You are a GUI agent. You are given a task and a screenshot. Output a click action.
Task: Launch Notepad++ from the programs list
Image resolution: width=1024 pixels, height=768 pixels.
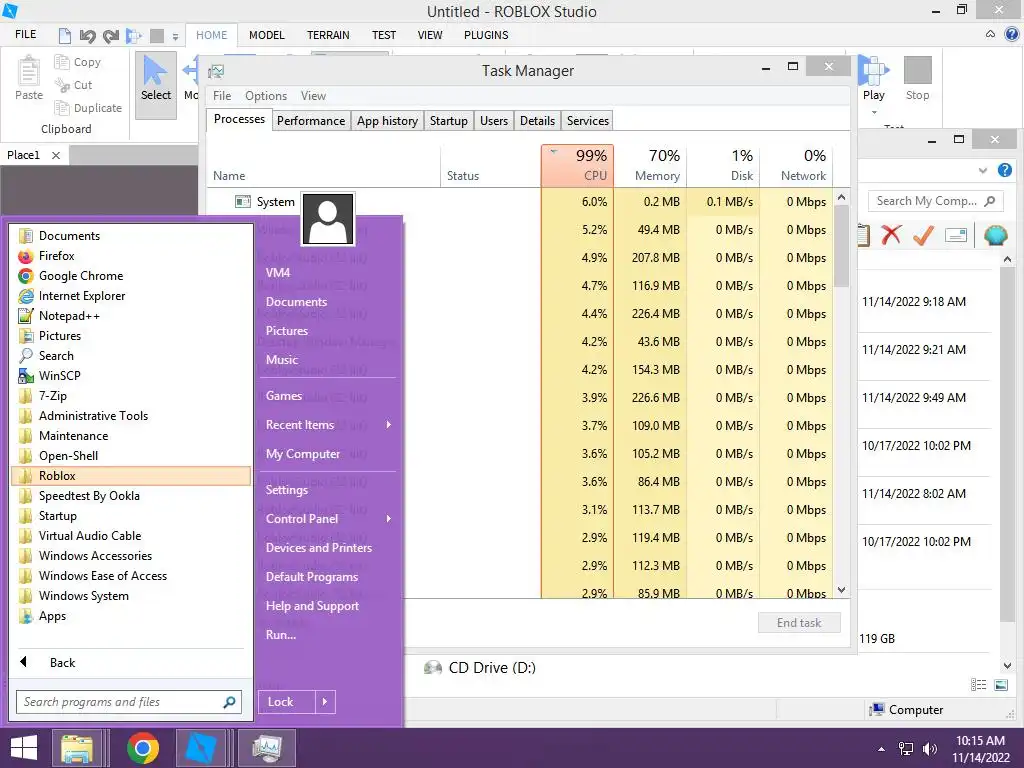131,316
